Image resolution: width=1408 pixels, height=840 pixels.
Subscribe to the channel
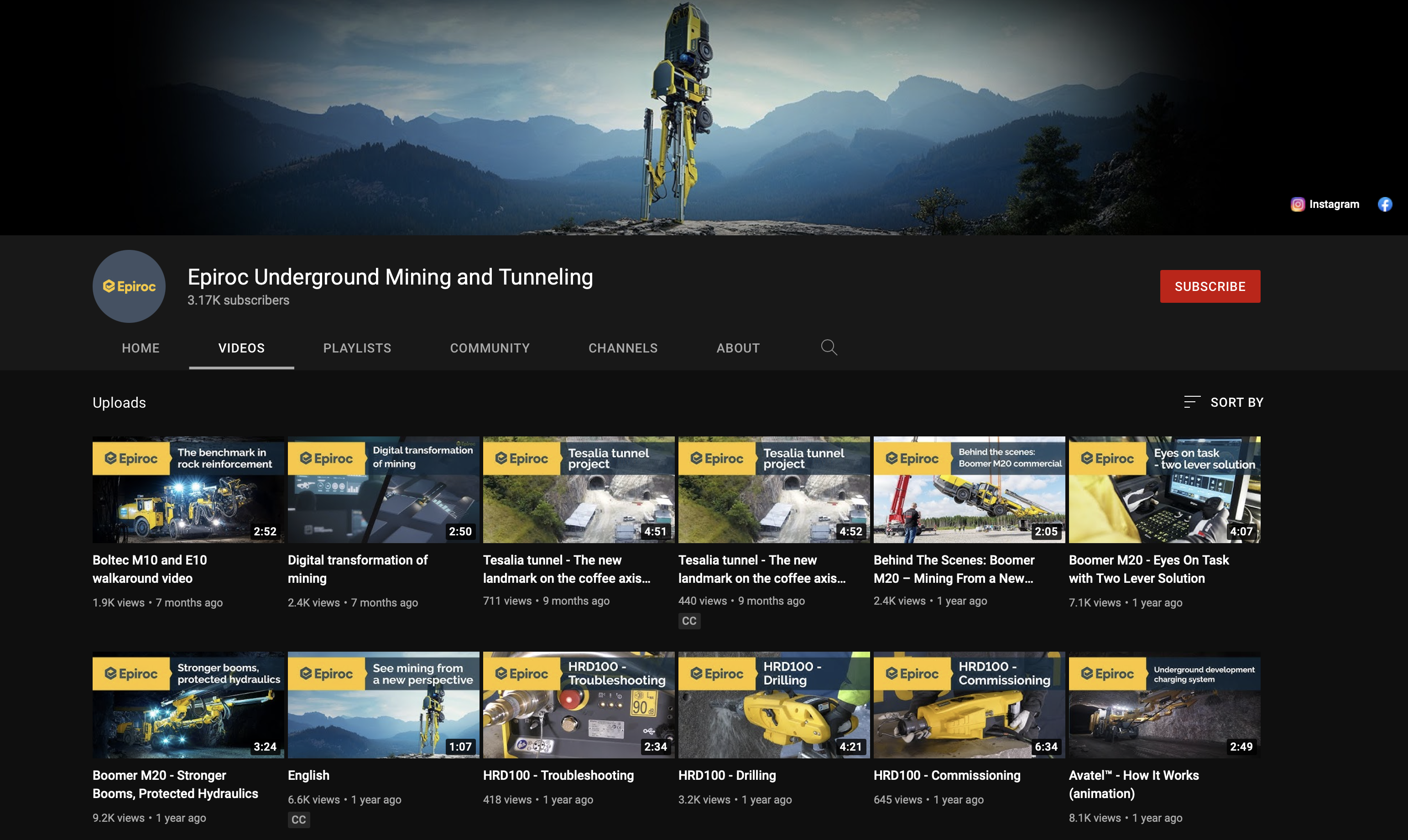[x=1210, y=286]
